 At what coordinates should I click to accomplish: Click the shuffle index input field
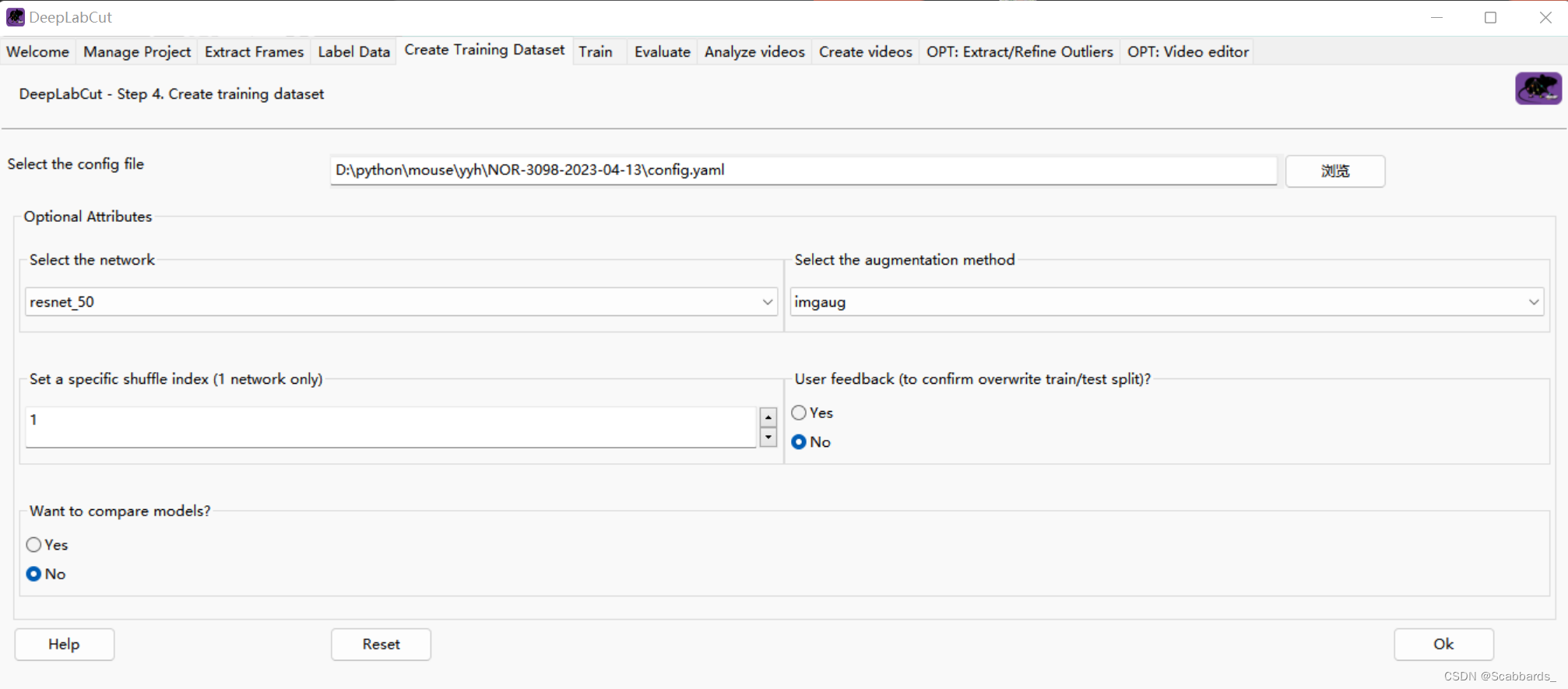click(391, 427)
